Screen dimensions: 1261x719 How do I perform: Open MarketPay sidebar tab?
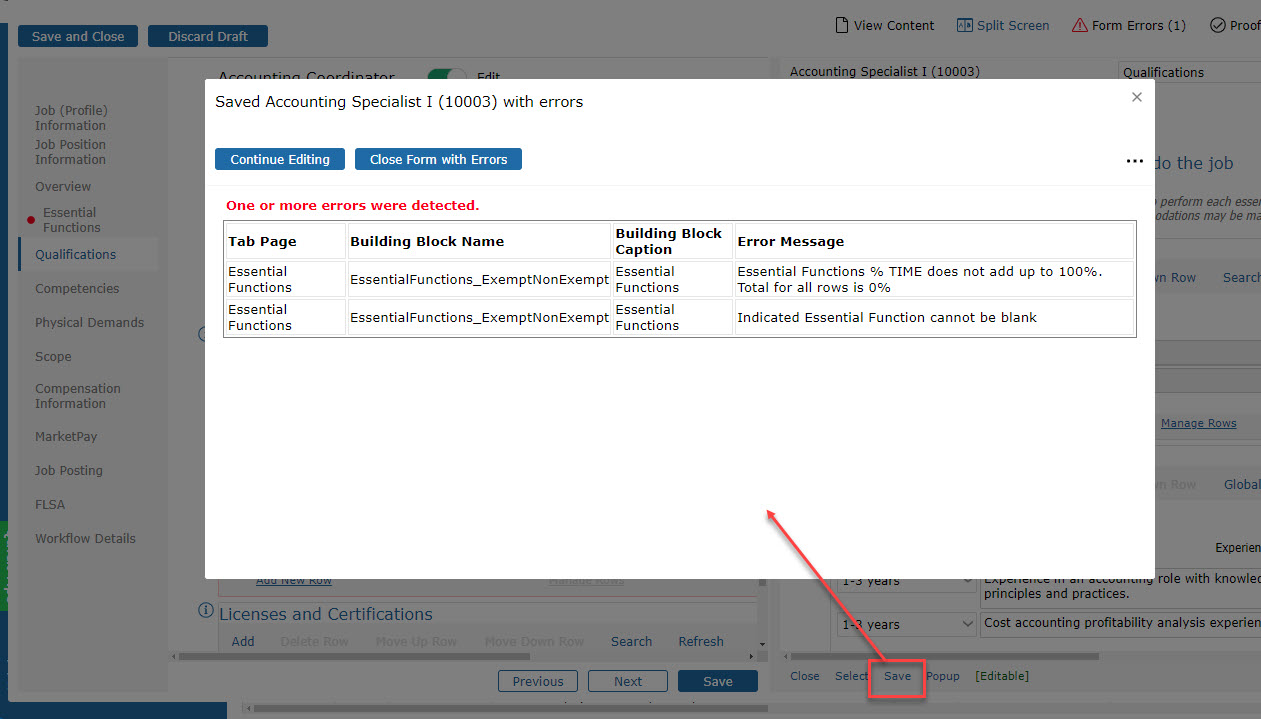pyautogui.click(x=66, y=436)
